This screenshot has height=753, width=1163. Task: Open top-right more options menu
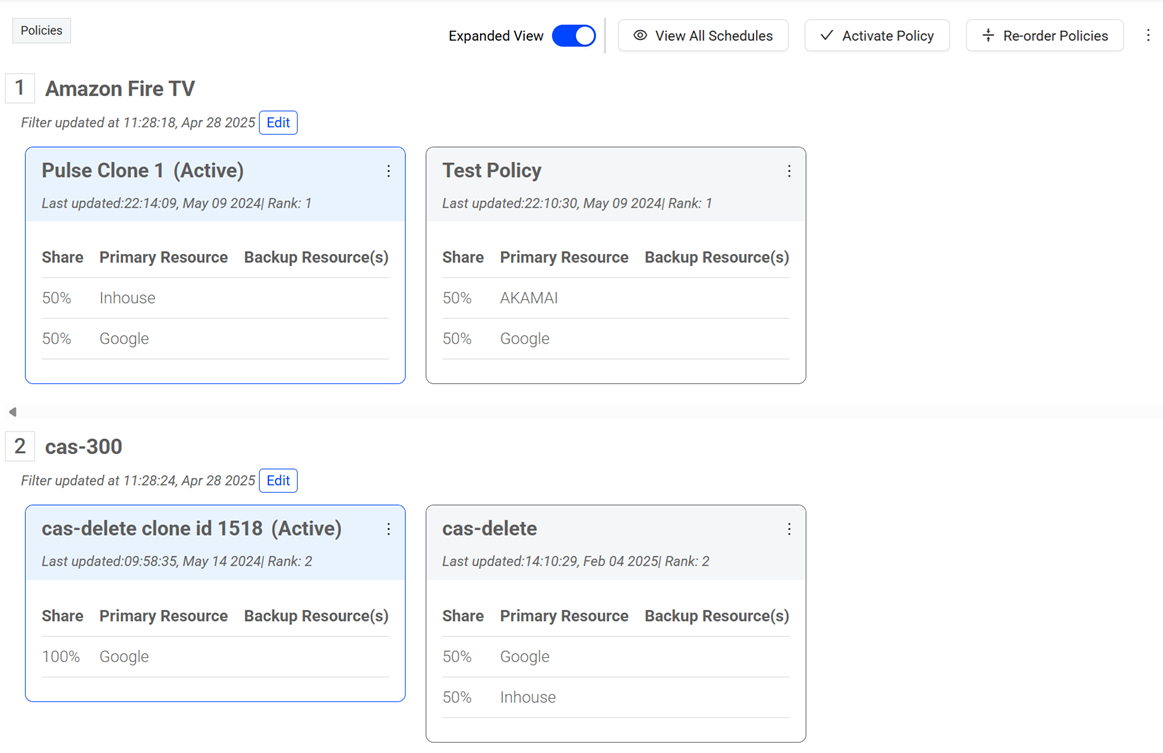point(1148,35)
